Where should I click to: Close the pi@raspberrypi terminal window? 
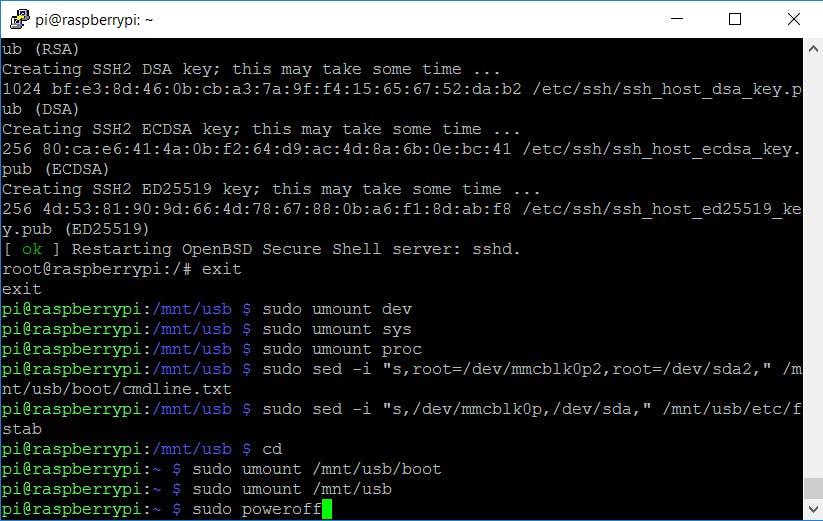[791, 19]
